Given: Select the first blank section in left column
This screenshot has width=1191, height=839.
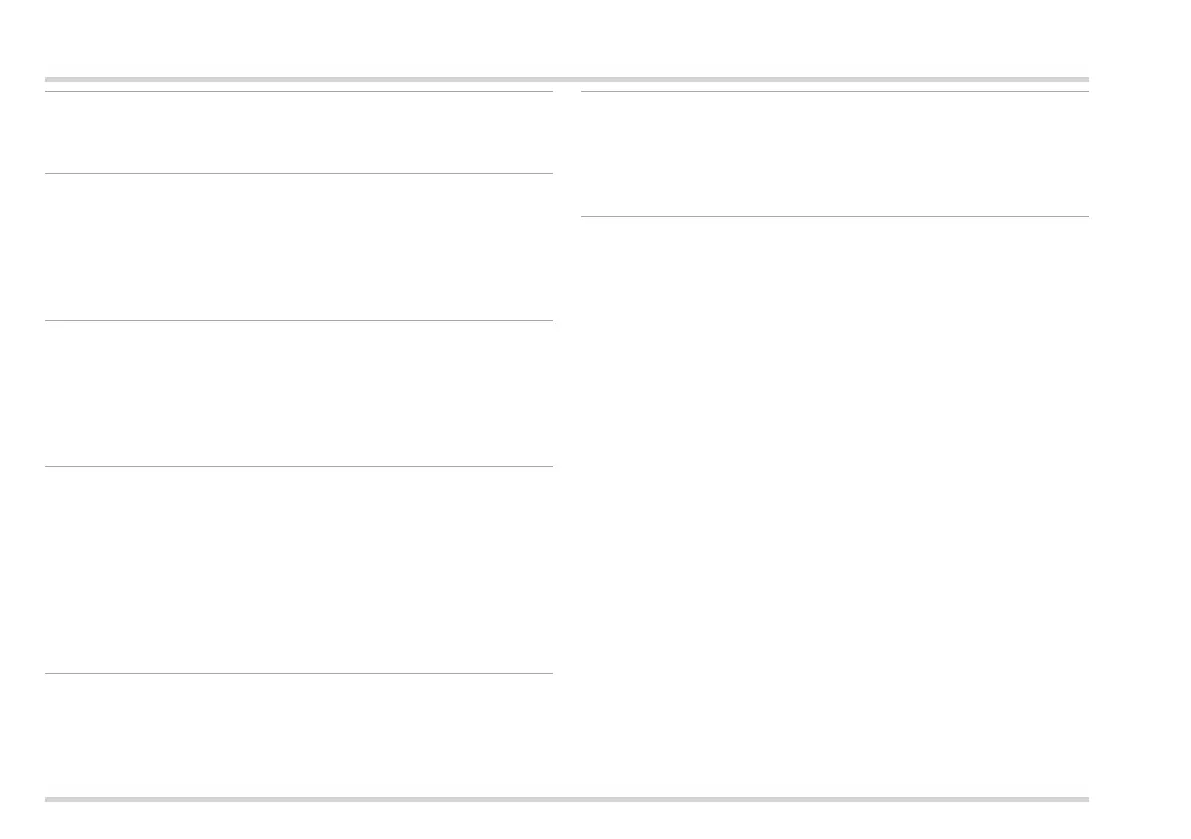Looking at the screenshot, I should click(298, 133).
